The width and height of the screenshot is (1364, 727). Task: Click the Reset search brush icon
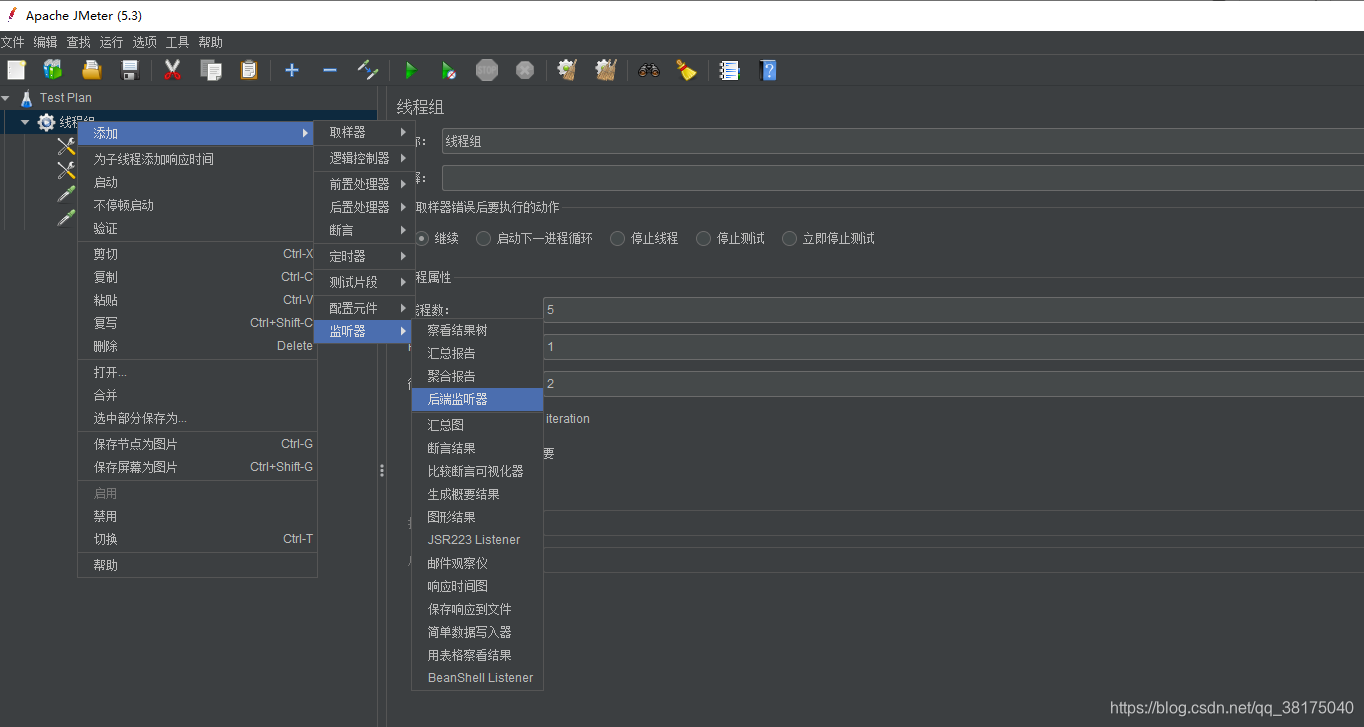pos(686,70)
